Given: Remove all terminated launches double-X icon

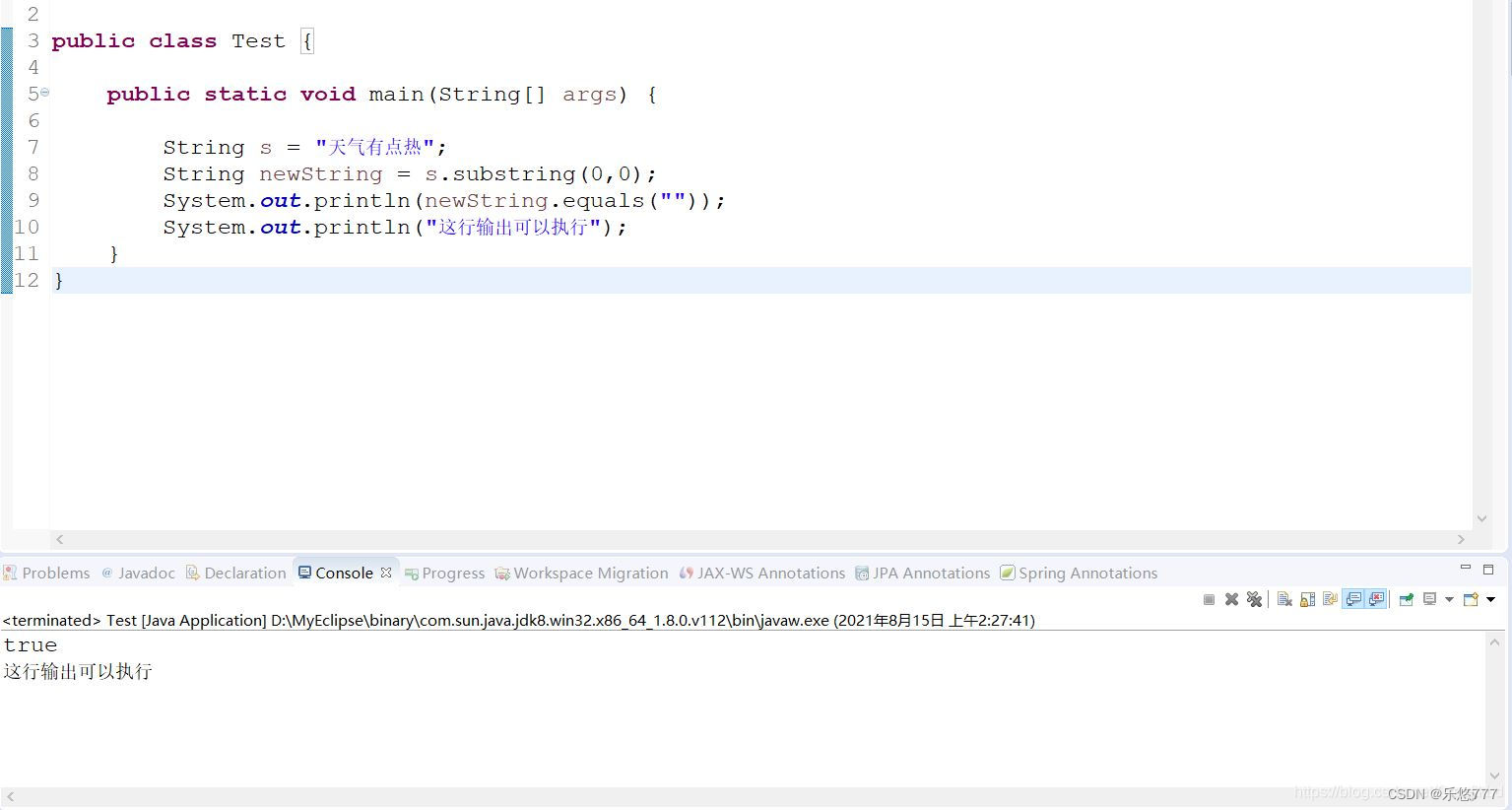Looking at the screenshot, I should (x=1254, y=599).
